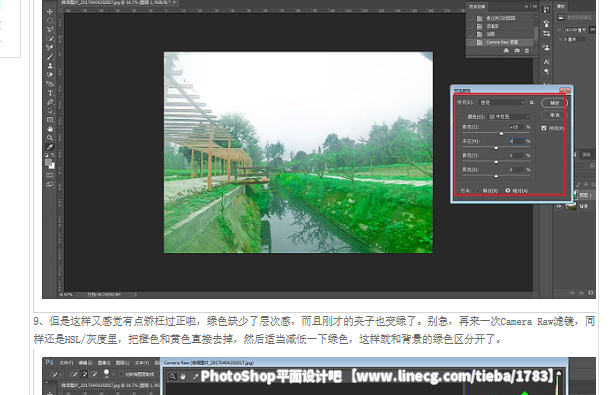Screen dimensions: 609x395
Task: Open the History panel flyout menu
Action: click(x=534, y=7)
